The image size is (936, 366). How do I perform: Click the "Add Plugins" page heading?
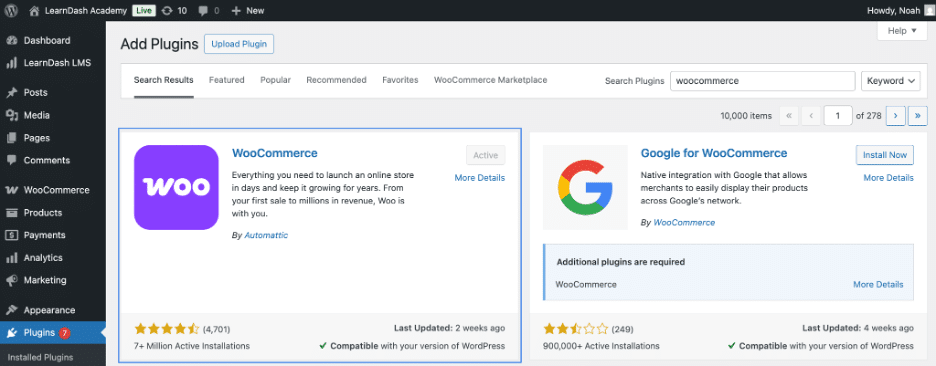click(159, 44)
